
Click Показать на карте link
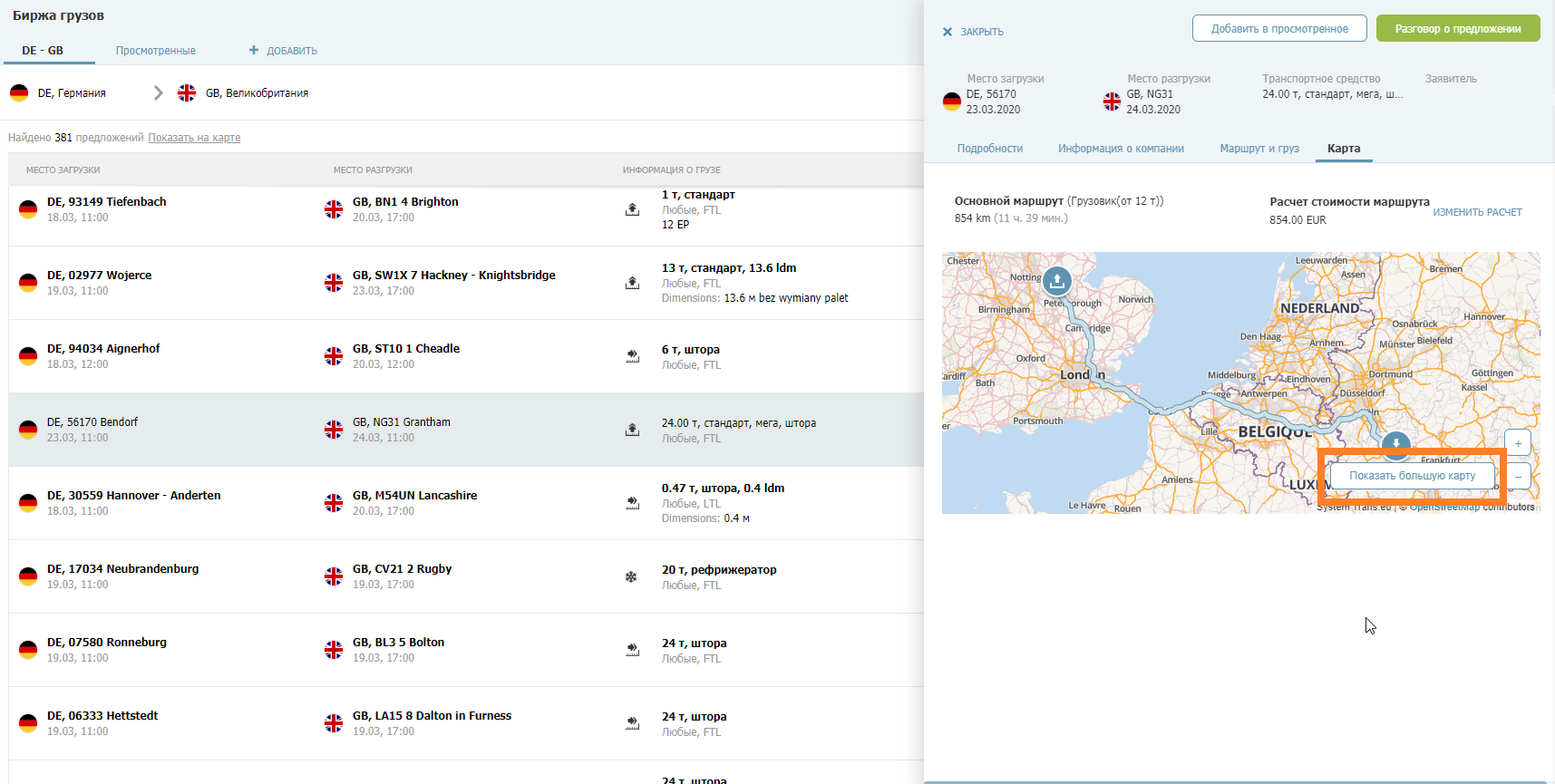pyautogui.click(x=194, y=138)
